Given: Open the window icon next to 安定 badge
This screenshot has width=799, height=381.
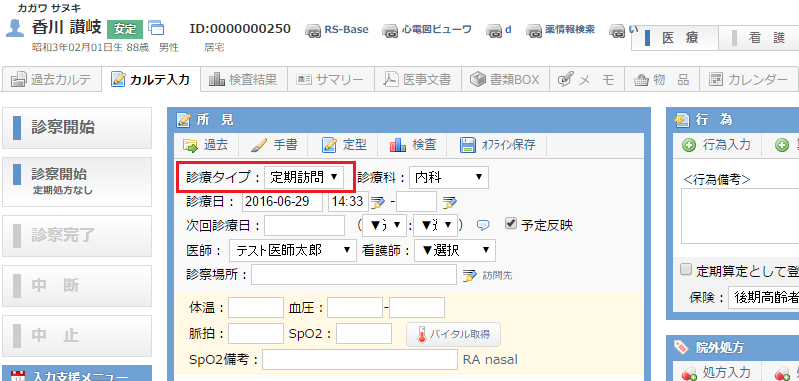Looking at the screenshot, I should (x=156, y=28).
